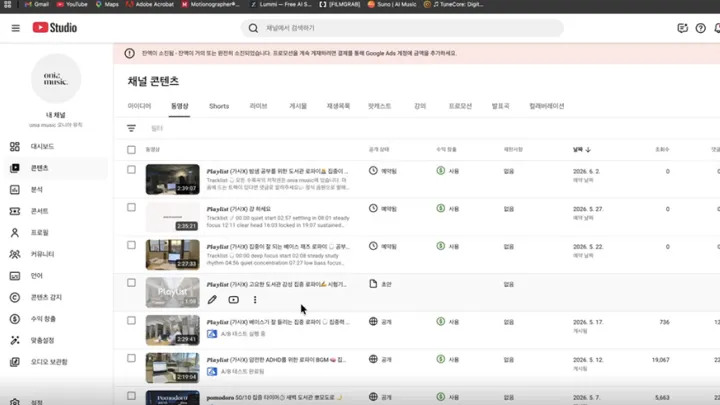This screenshot has height=405, width=720.
Task: Click pencil edit icon on draft video row
Action: click(x=212, y=300)
